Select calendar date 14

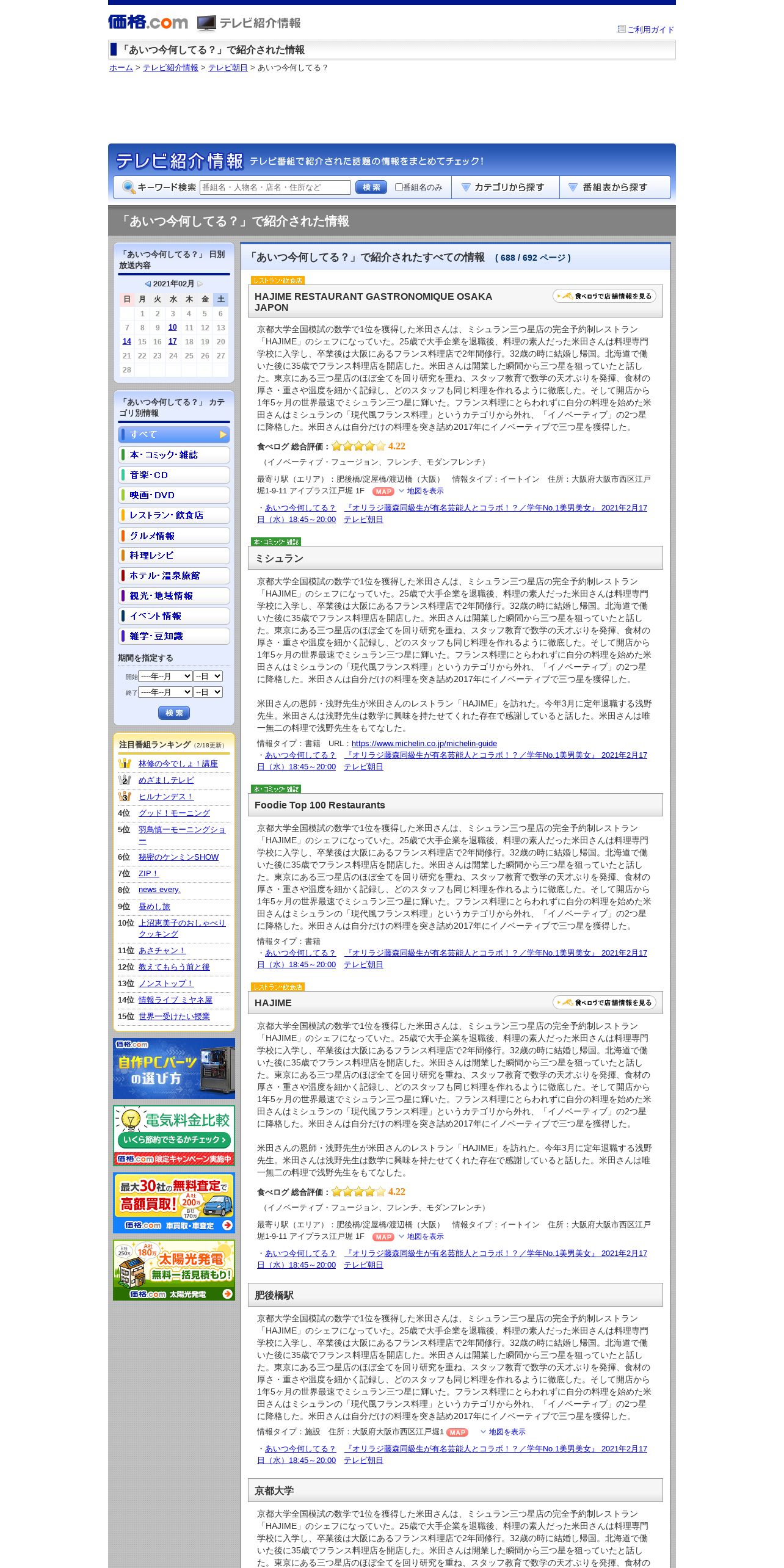point(127,341)
